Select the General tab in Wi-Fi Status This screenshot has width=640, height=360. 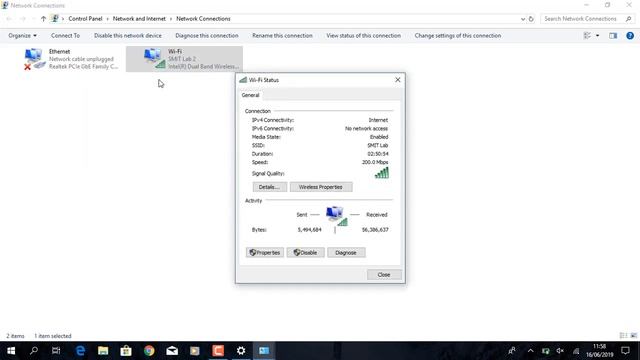point(250,95)
